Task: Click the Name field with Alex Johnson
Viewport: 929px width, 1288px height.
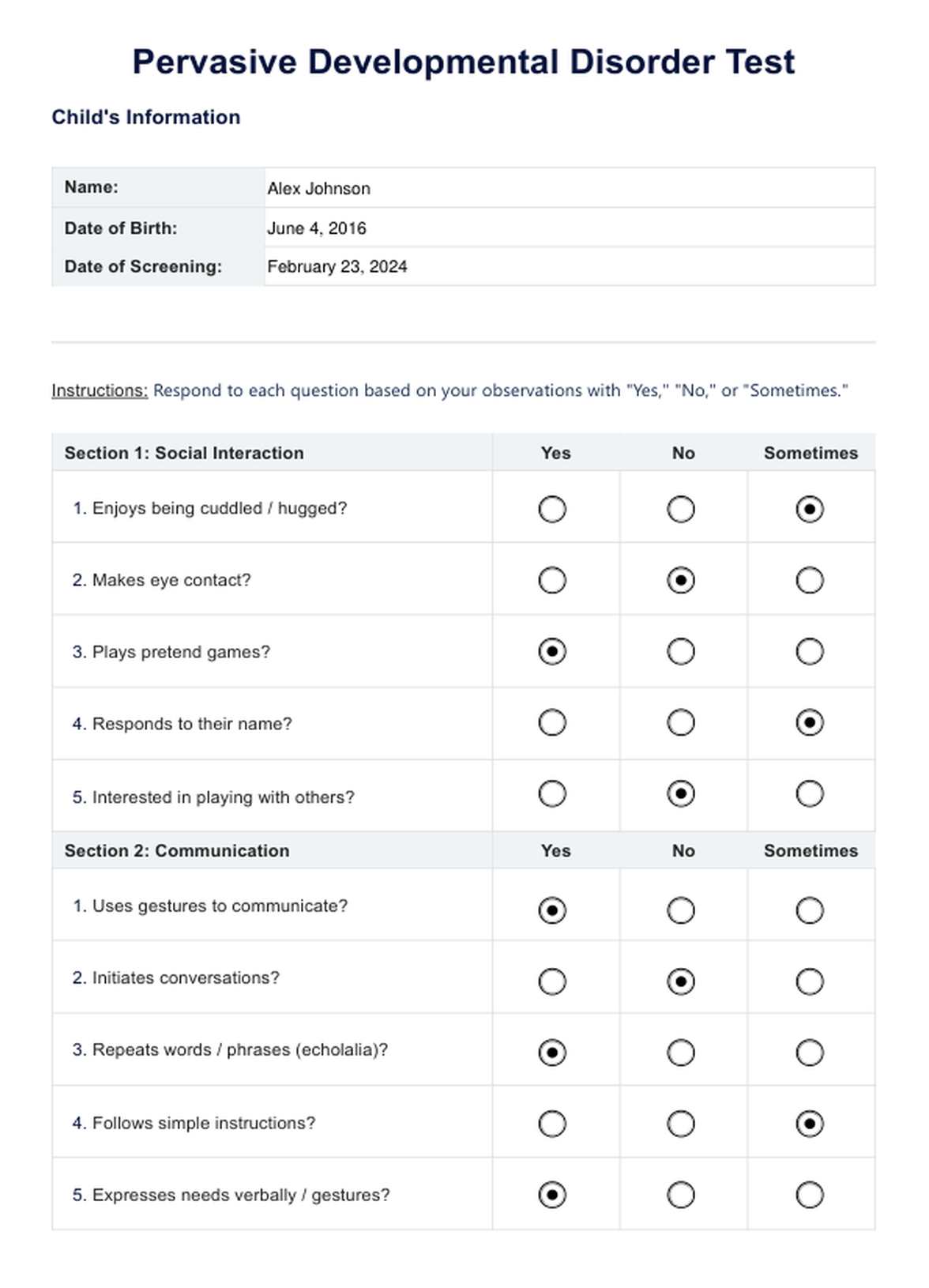Action: pyautogui.click(x=569, y=188)
